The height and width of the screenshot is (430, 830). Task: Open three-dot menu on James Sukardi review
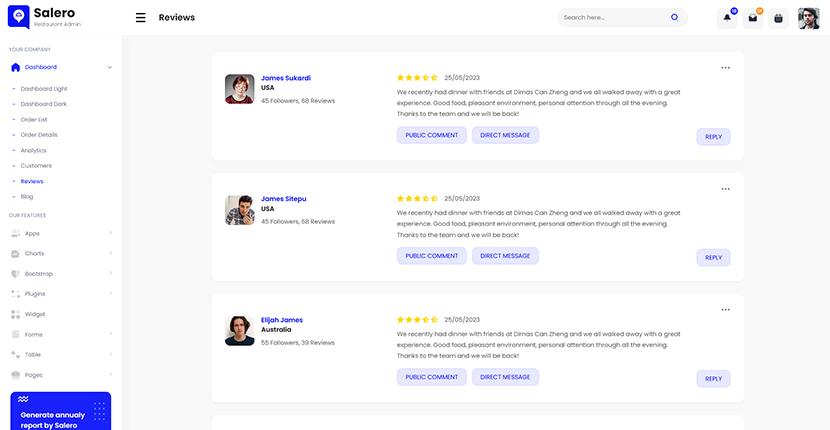click(725, 68)
